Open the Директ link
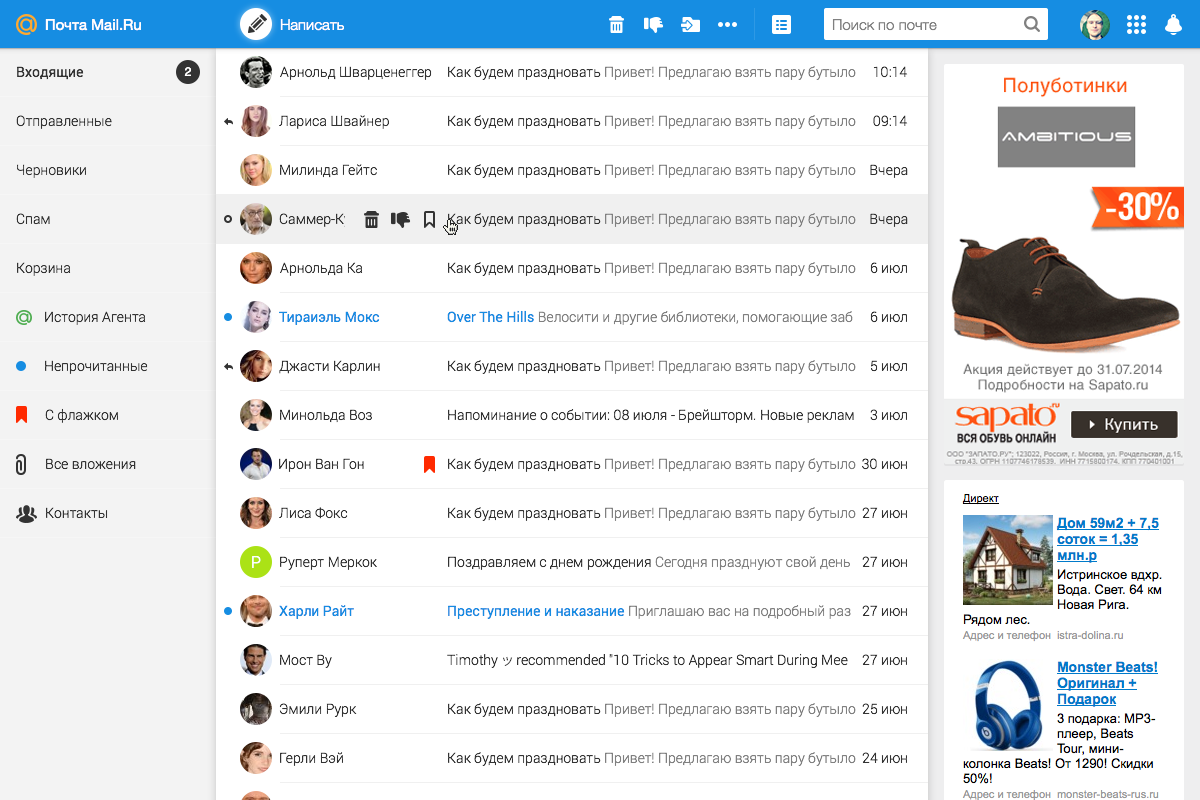This screenshot has height=800, width=1200. pyautogui.click(x=981, y=498)
